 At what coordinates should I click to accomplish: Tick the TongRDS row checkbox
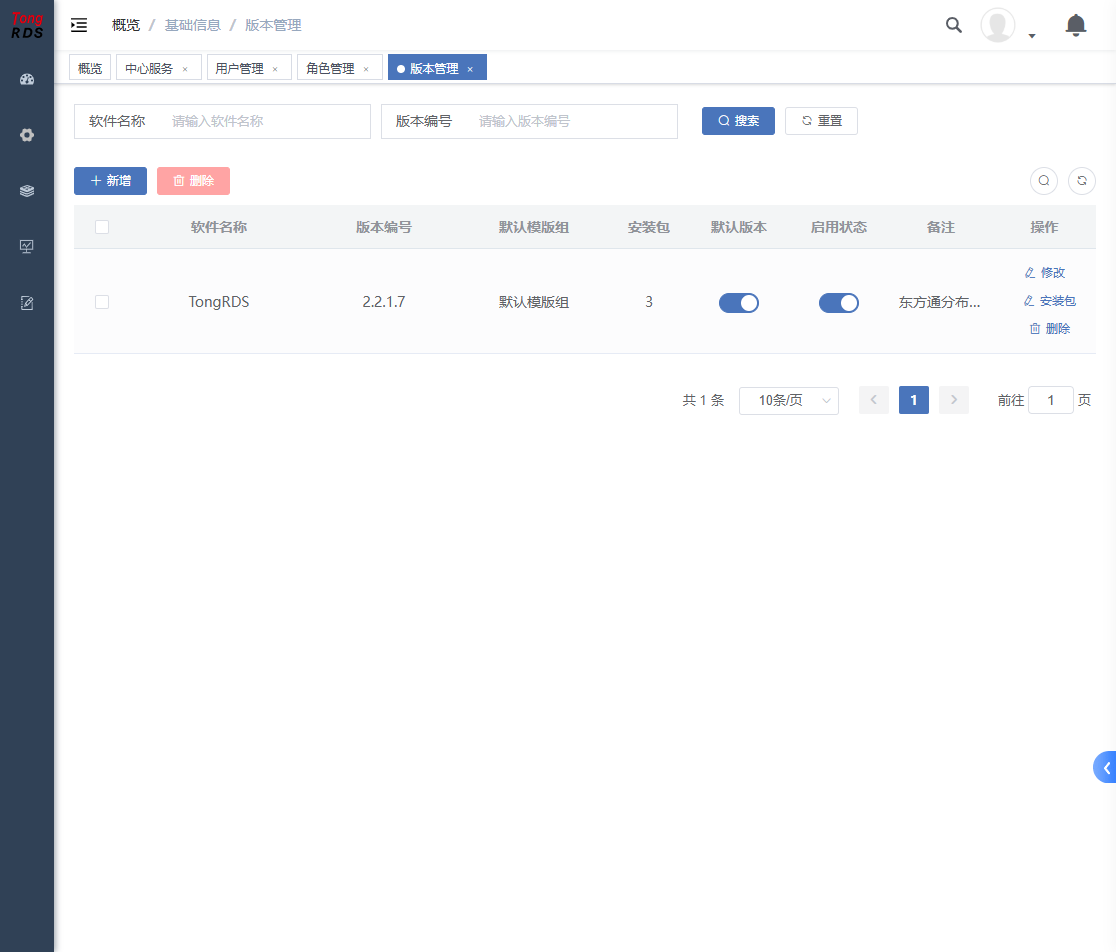(x=102, y=302)
